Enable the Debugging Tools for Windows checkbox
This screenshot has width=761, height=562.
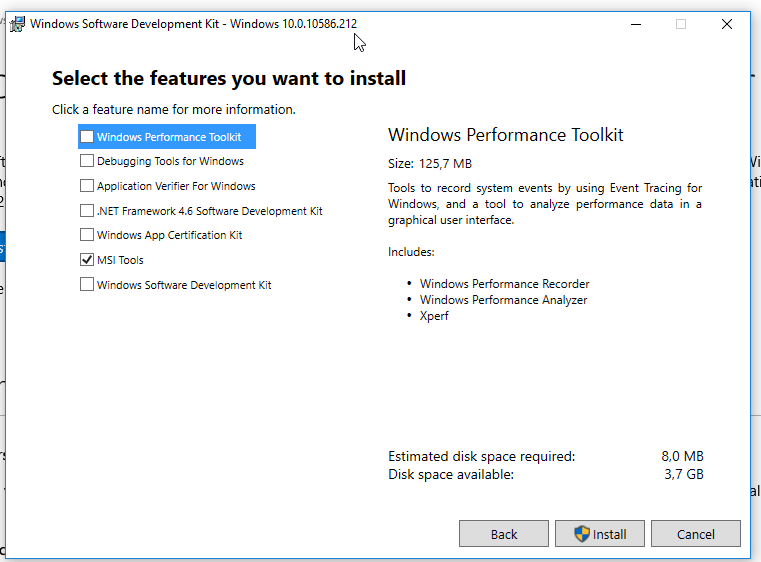(87, 161)
